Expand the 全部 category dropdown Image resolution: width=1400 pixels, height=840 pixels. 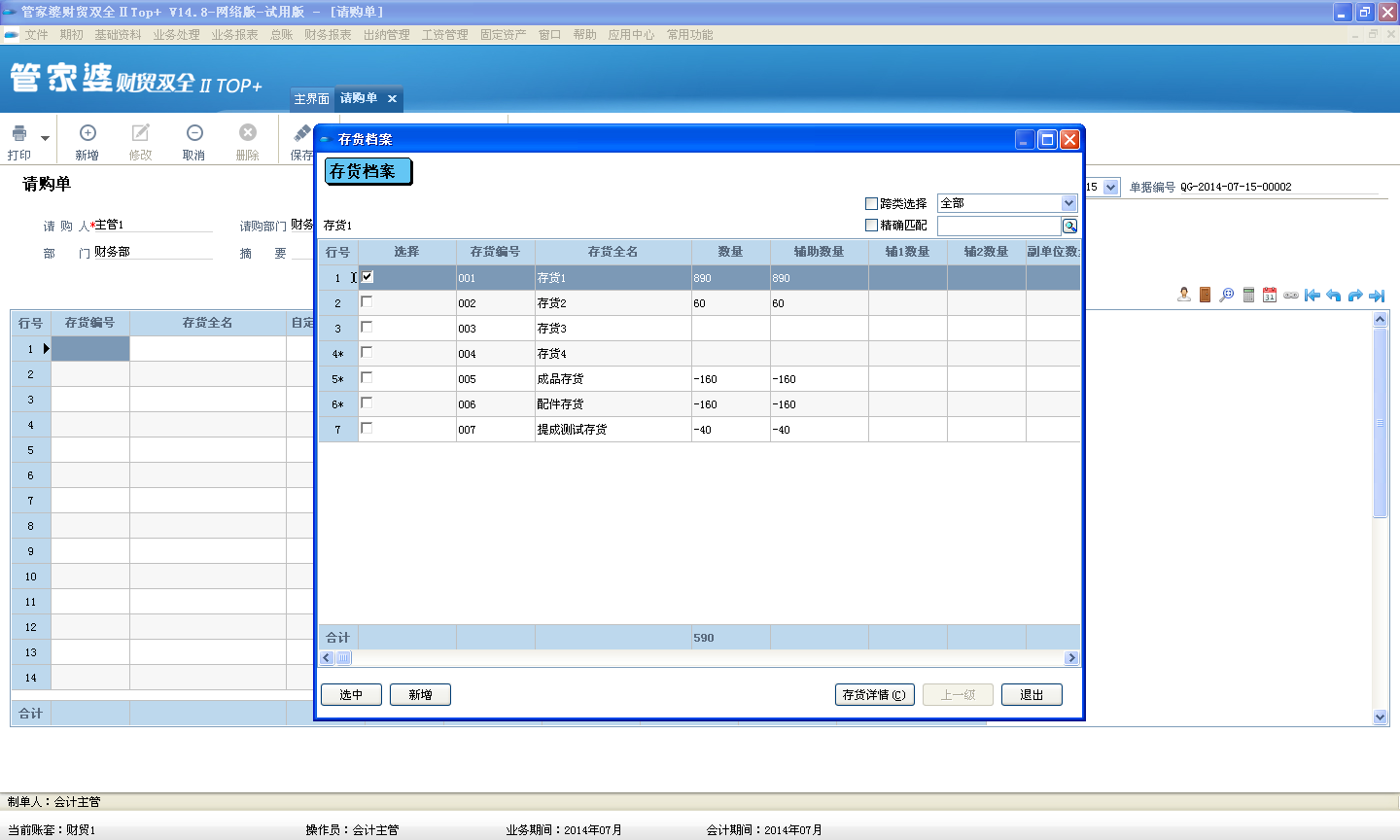click(x=1068, y=203)
